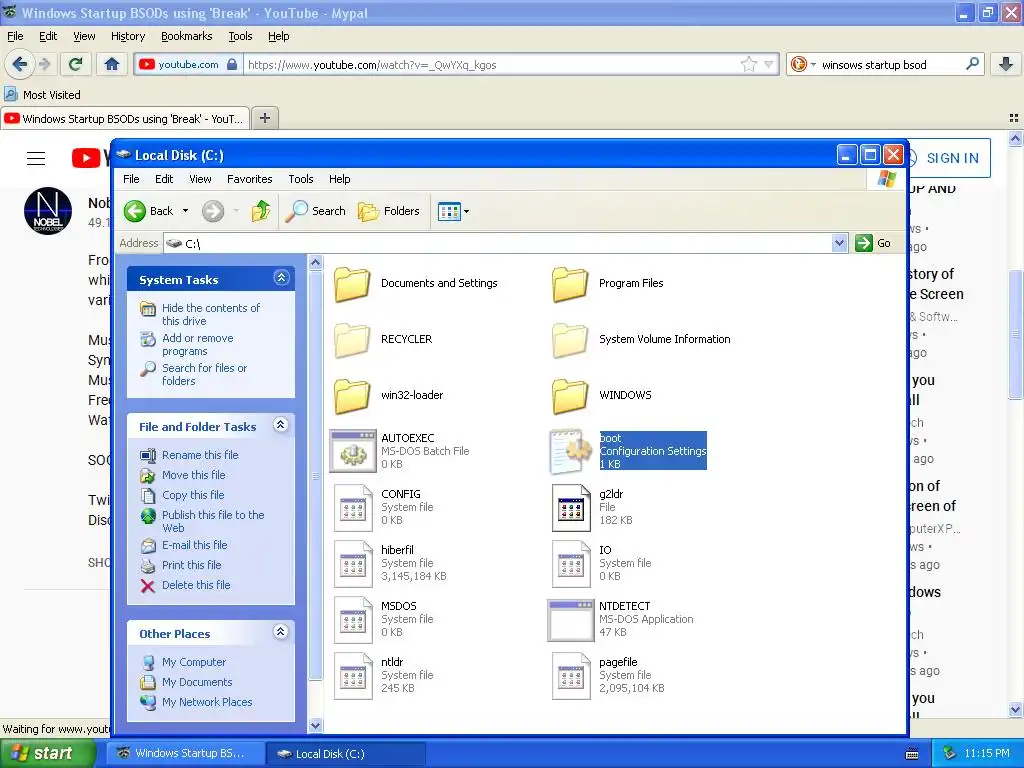Bookmark page with the star icon
The height and width of the screenshot is (768, 1024).
click(x=748, y=65)
